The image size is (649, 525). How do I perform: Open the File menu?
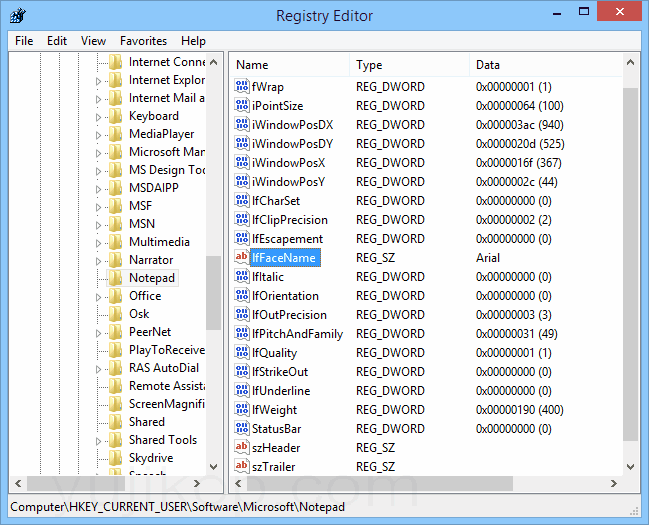pos(24,41)
